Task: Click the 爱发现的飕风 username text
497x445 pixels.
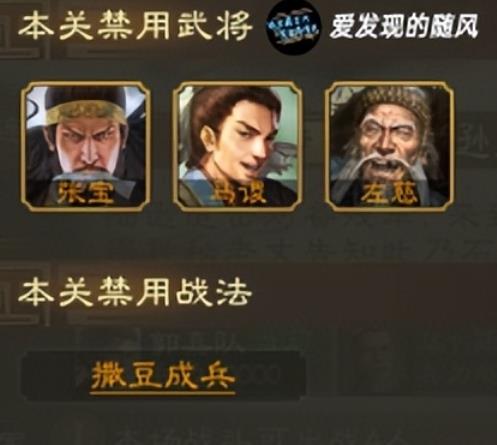Action: pyautogui.click(x=404, y=26)
